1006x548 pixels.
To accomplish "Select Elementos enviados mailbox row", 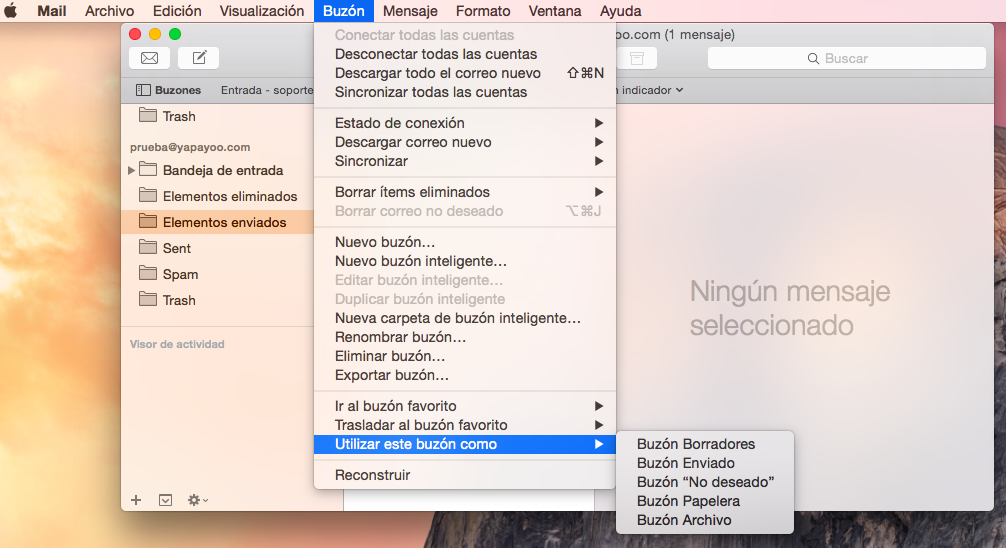I will (x=217, y=222).
